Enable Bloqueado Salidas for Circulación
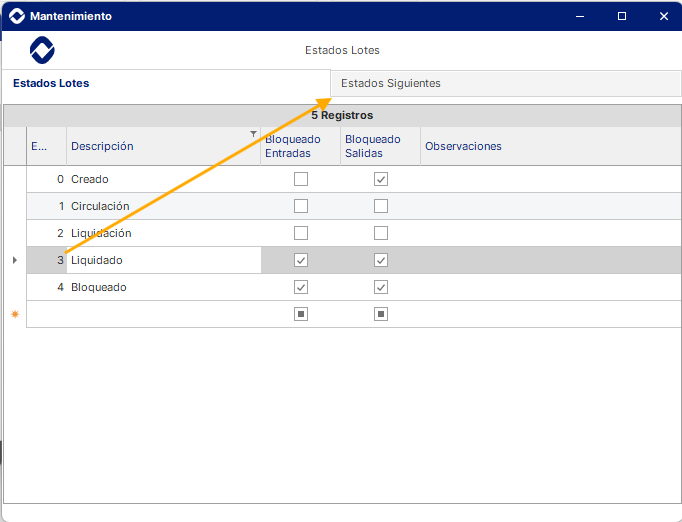 [381, 206]
